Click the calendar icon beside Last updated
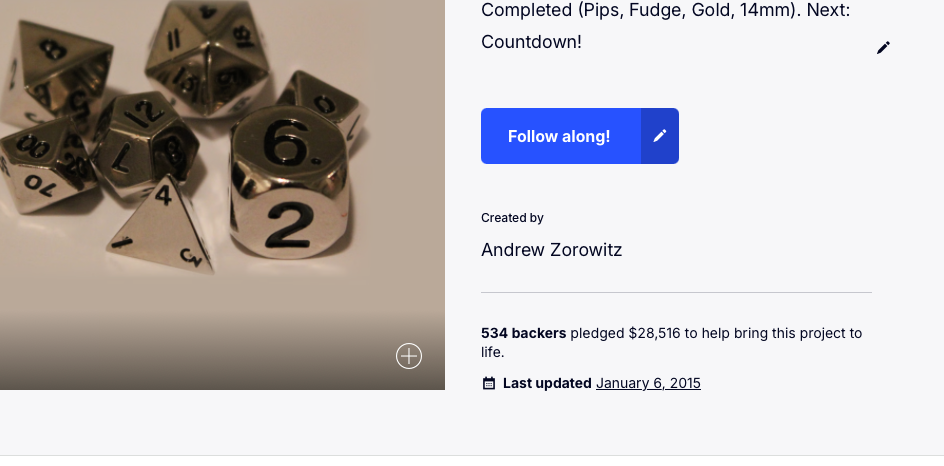 tap(489, 383)
